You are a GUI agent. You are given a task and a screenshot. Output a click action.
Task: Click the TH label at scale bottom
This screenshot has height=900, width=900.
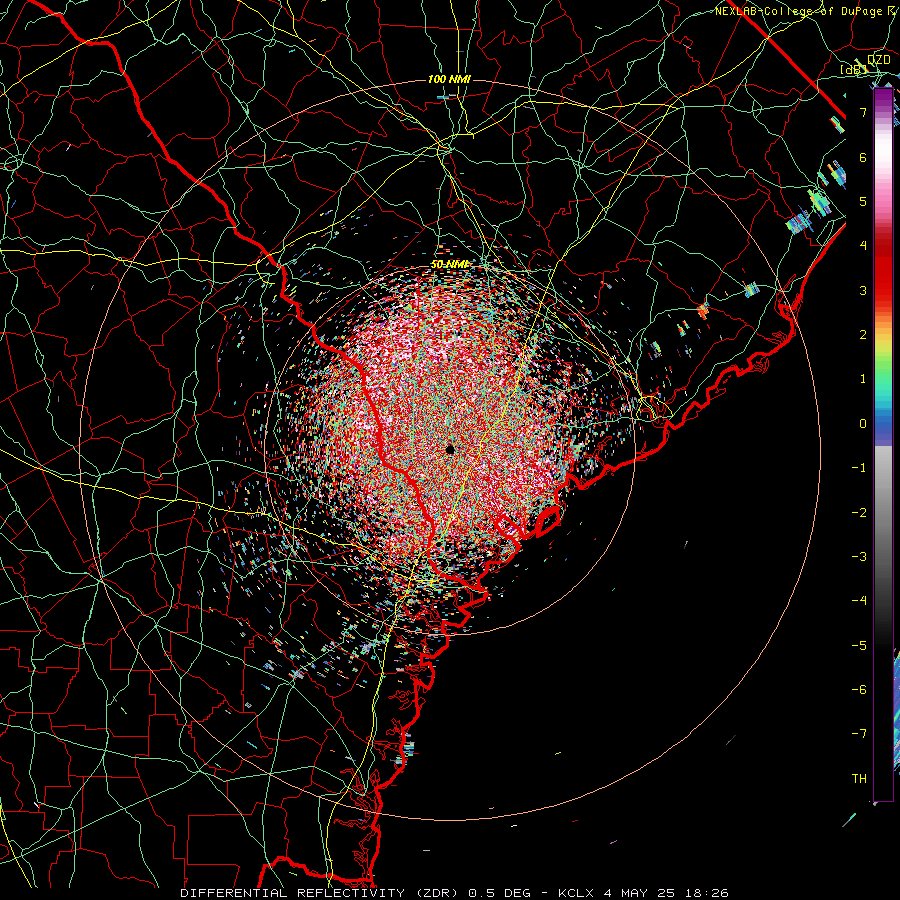(x=859, y=778)
